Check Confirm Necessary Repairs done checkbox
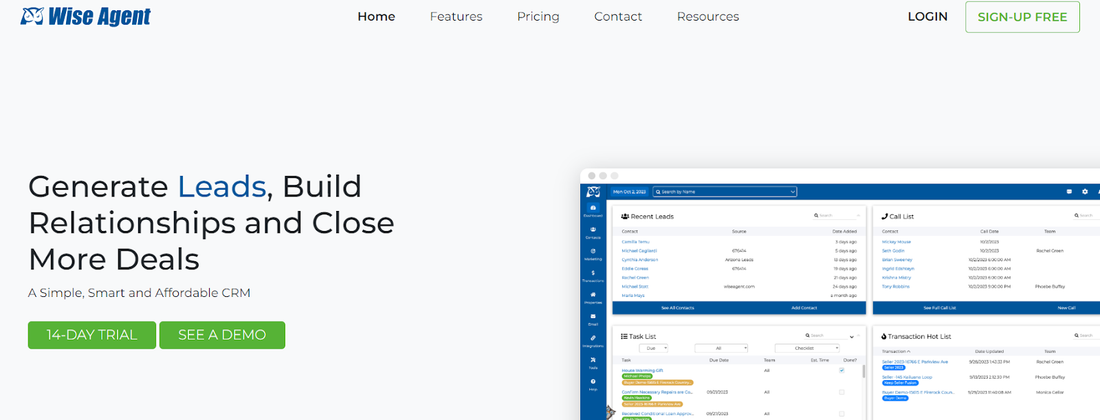This screenshot has height=420, width=1100. coord(842,392)
